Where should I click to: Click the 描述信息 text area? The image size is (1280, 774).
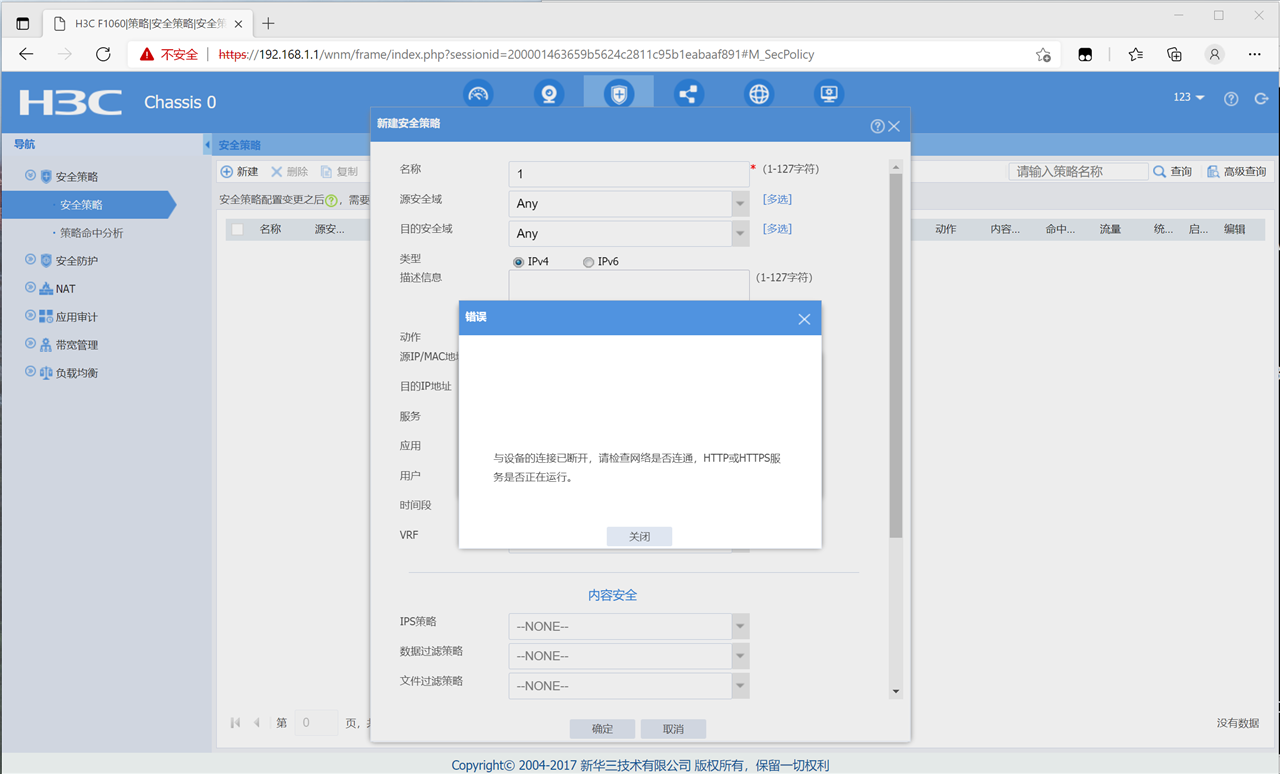629,285
